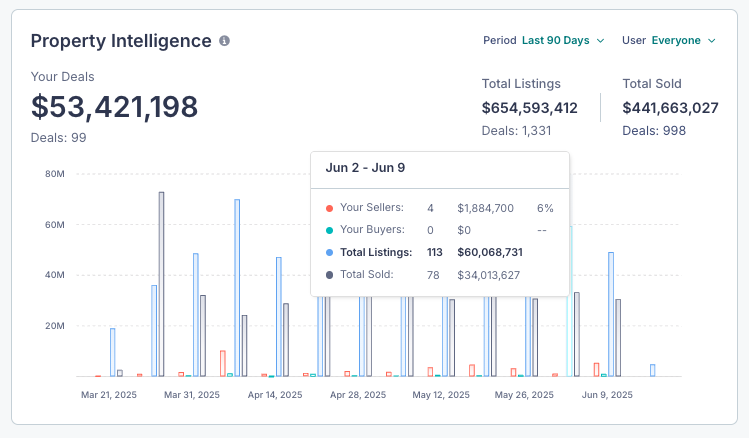Click the gray Total Sold legend dot
Screen dimensions: 749x438
[329, 274]
